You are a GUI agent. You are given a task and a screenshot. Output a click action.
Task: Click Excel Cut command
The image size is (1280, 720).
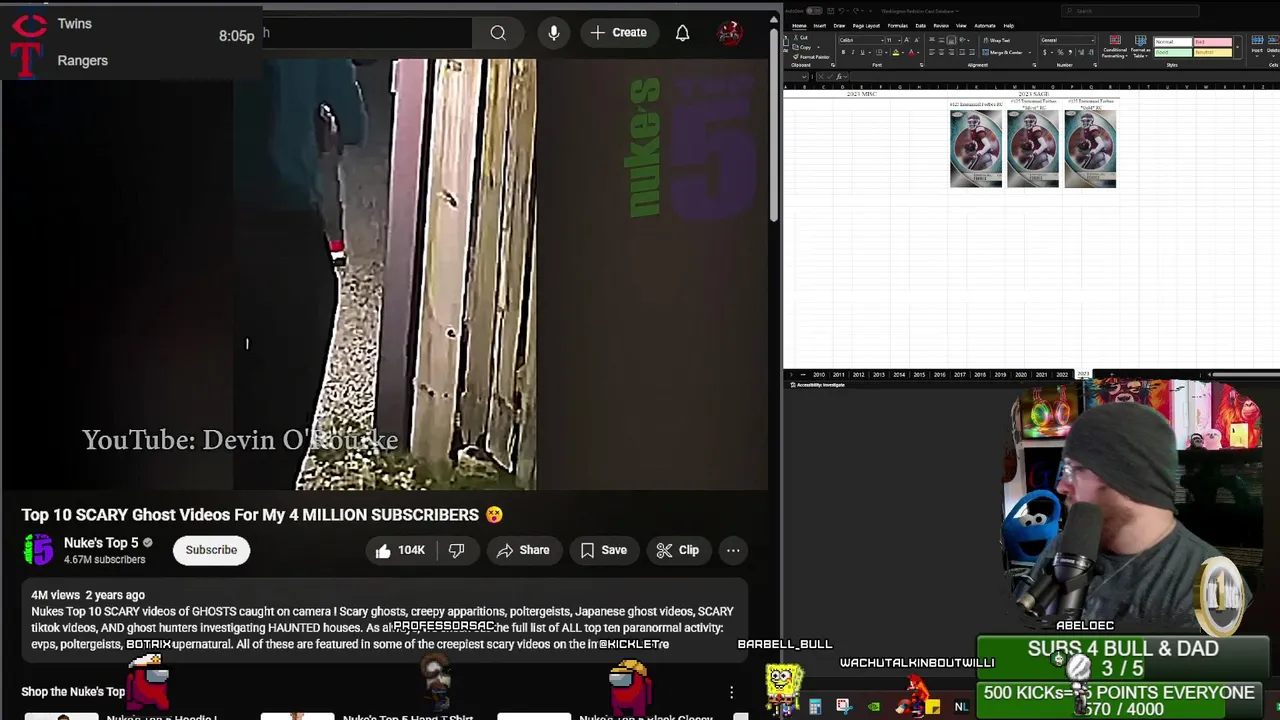[x=802, y=37]
